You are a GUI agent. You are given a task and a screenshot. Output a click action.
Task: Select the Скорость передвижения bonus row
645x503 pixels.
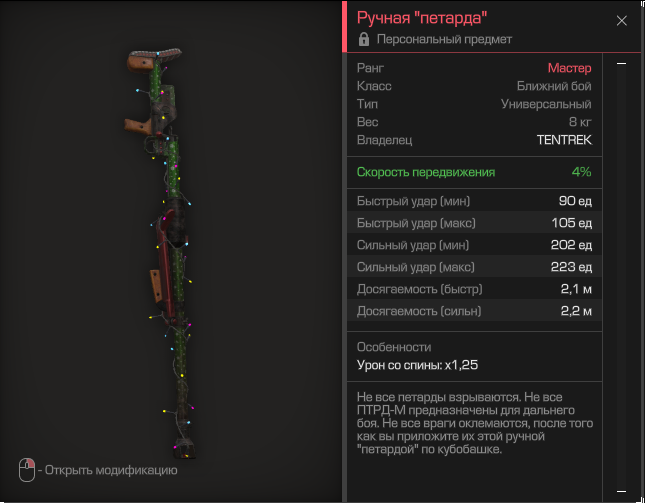point(474,172)
